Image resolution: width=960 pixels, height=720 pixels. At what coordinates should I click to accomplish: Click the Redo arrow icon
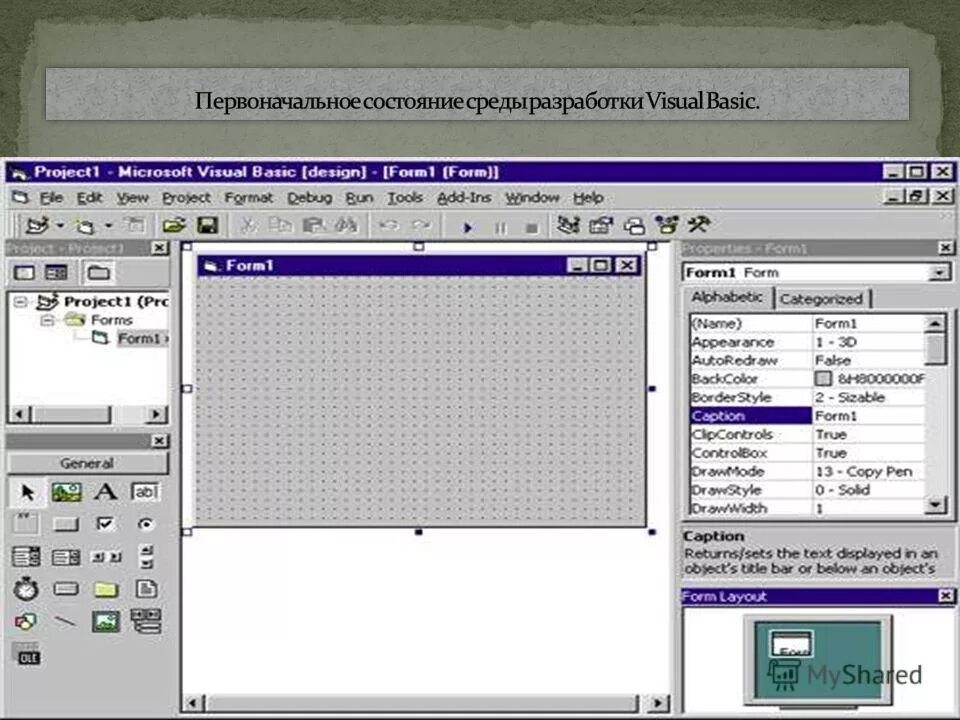click(421, 225)
